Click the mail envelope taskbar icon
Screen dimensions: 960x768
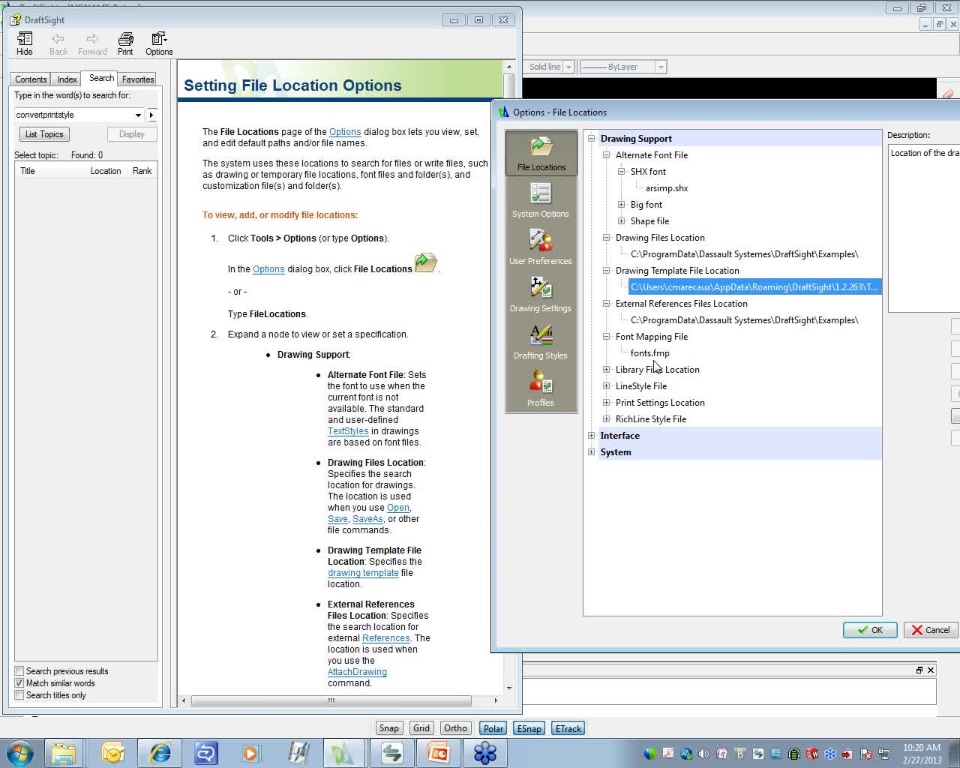[x=113, y=753]
